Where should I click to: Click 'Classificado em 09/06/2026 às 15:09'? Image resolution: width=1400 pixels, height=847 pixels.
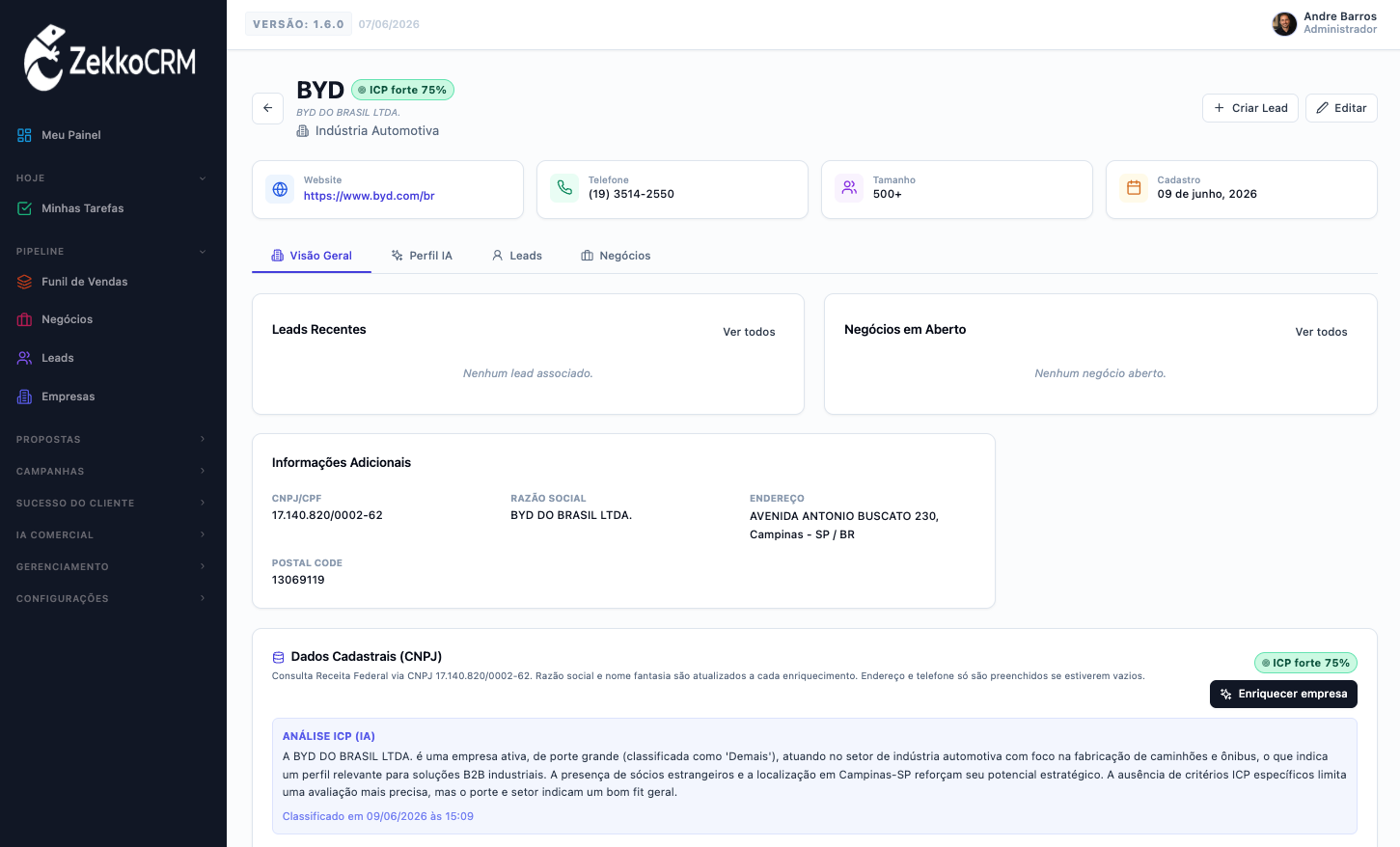click(x=378, y=816)
